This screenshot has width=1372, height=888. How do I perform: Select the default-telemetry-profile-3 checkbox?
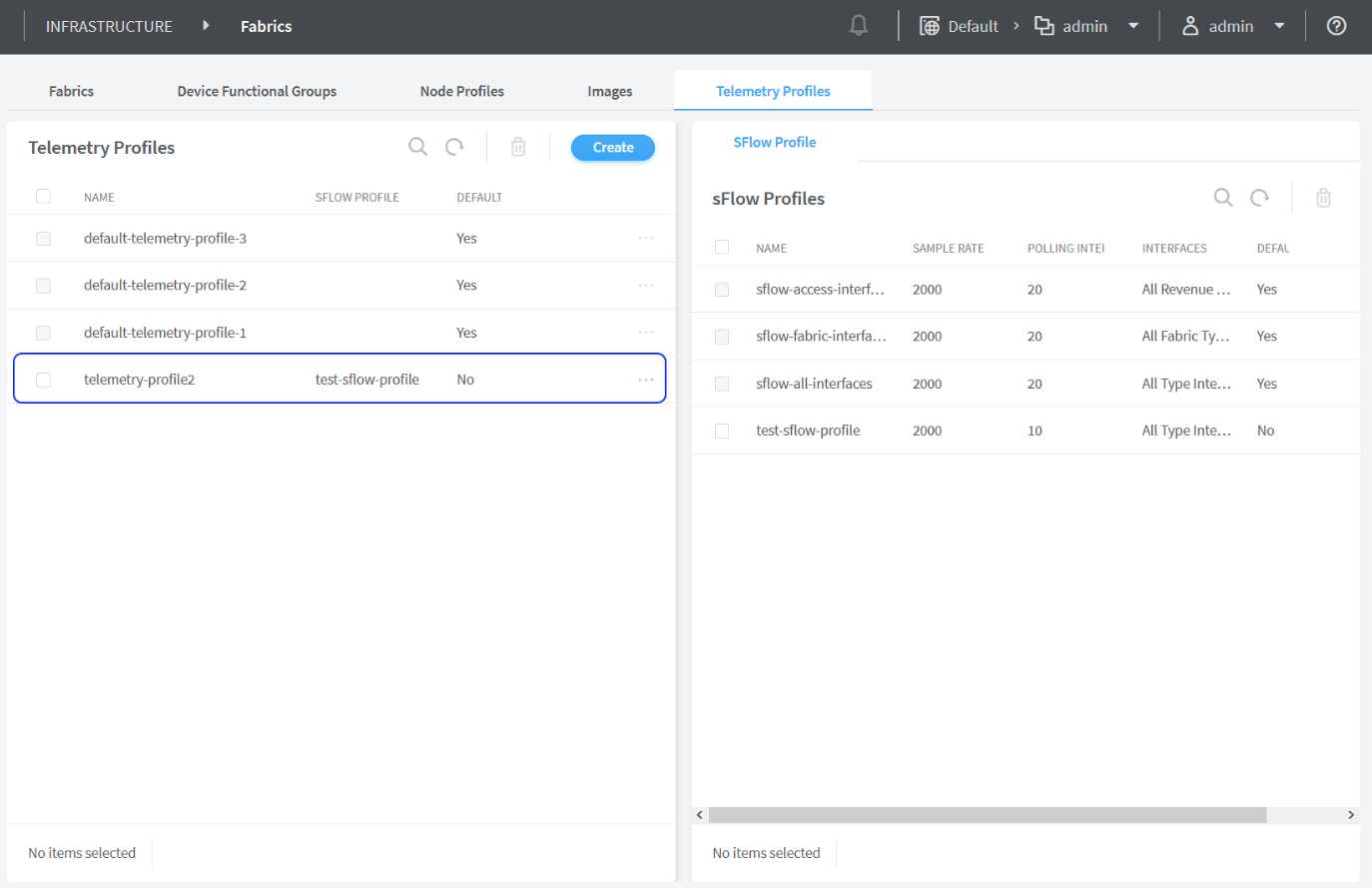pyautogui.click(x=43, y=239)
